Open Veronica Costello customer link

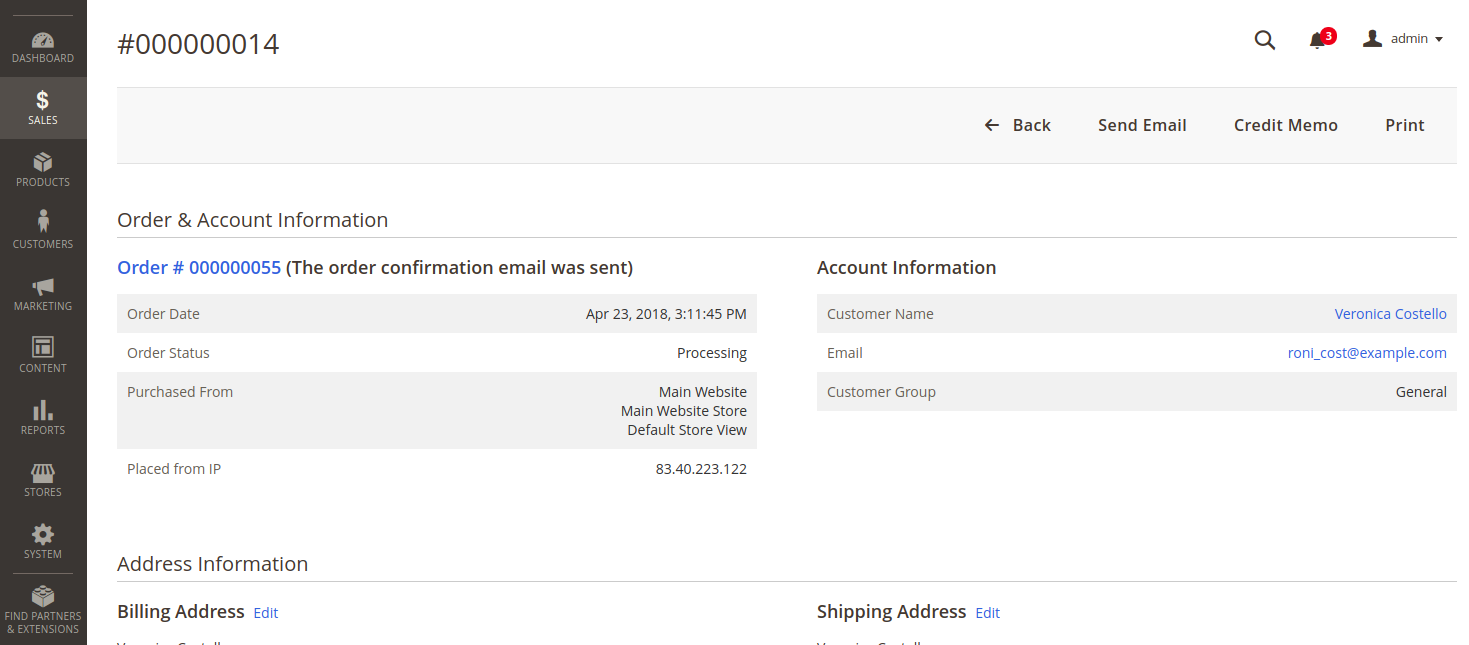click(x=1390, y=314)
